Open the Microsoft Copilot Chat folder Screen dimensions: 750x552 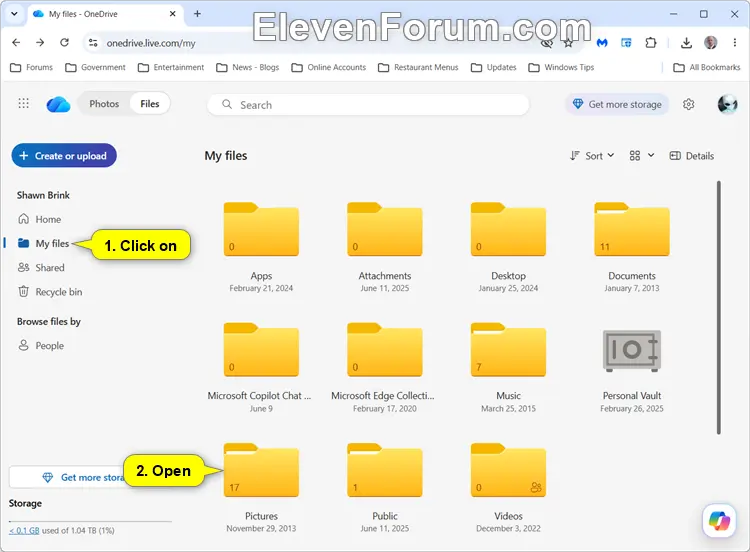click(261, 350)
